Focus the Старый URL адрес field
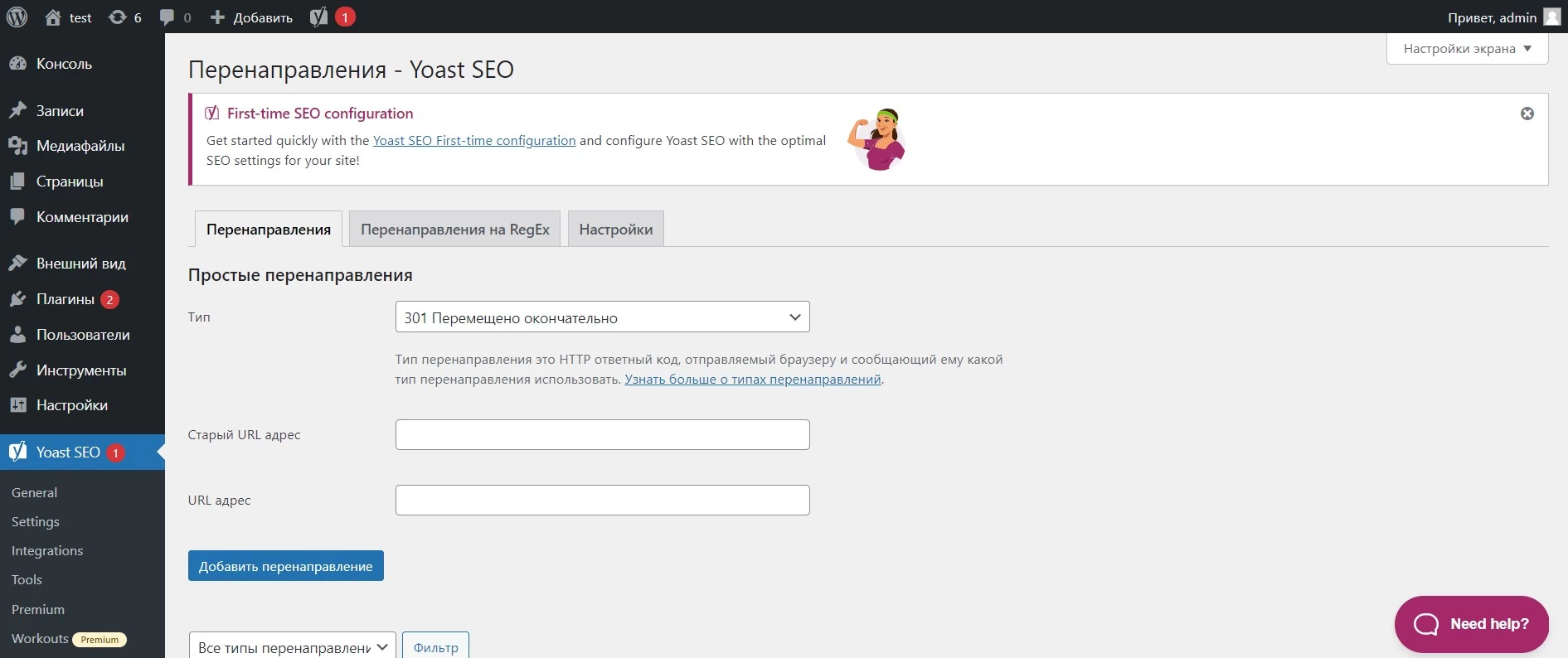Image resolution: width=1568 pixels, height=658 pixels. coord(602,434)
